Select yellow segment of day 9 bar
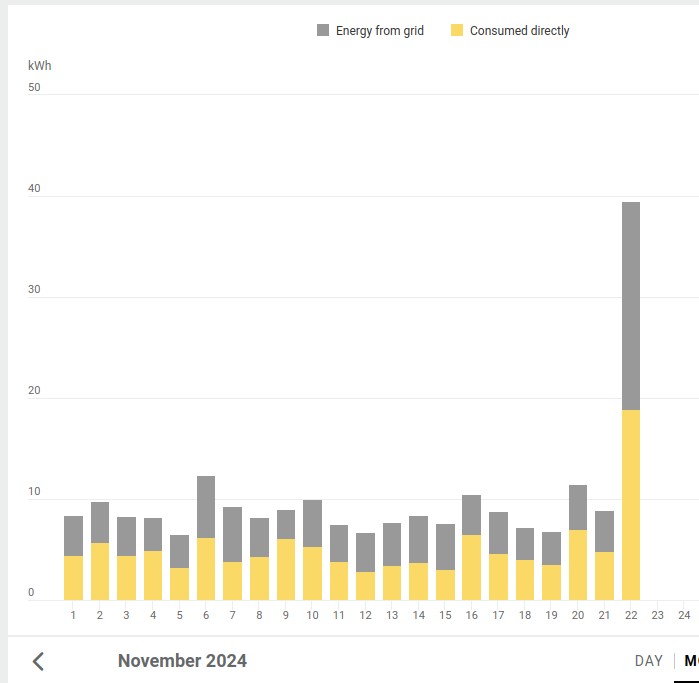699x683 pixels. tap(286, 569)
